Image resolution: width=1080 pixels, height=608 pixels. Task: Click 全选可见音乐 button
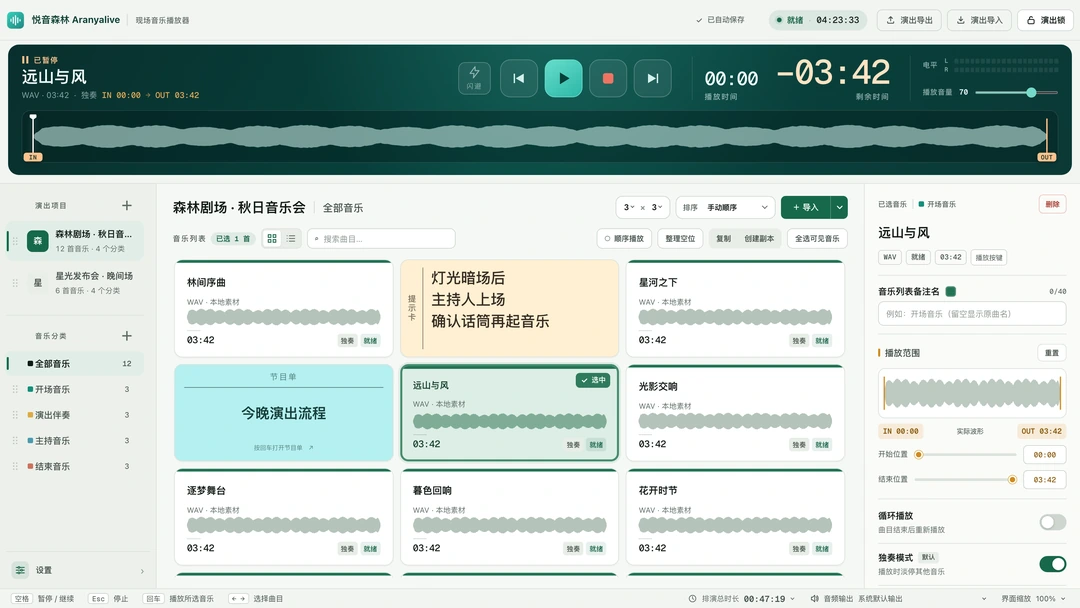(x=817, y=238)
